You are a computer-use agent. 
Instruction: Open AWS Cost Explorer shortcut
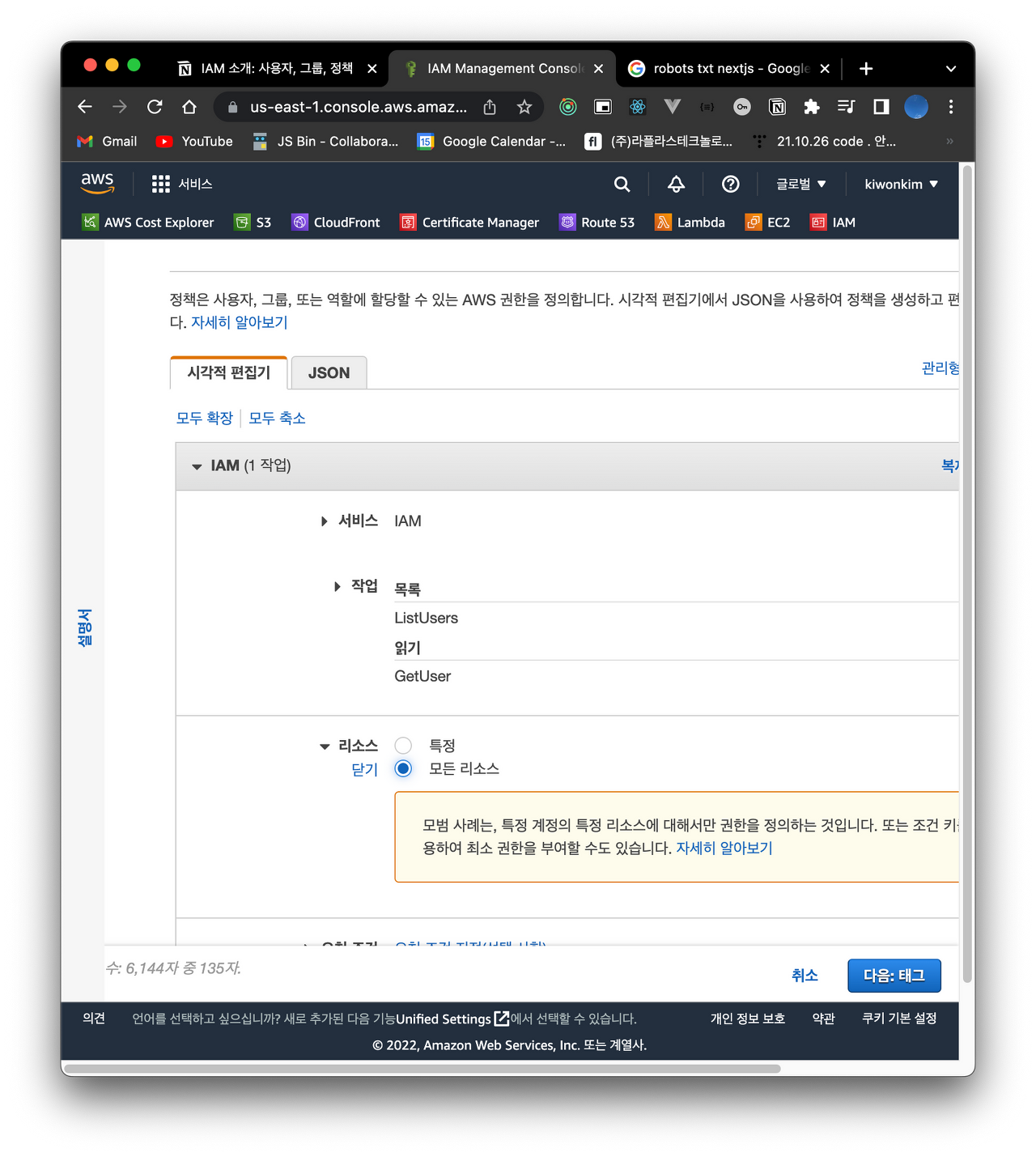(x=148, y=222)
